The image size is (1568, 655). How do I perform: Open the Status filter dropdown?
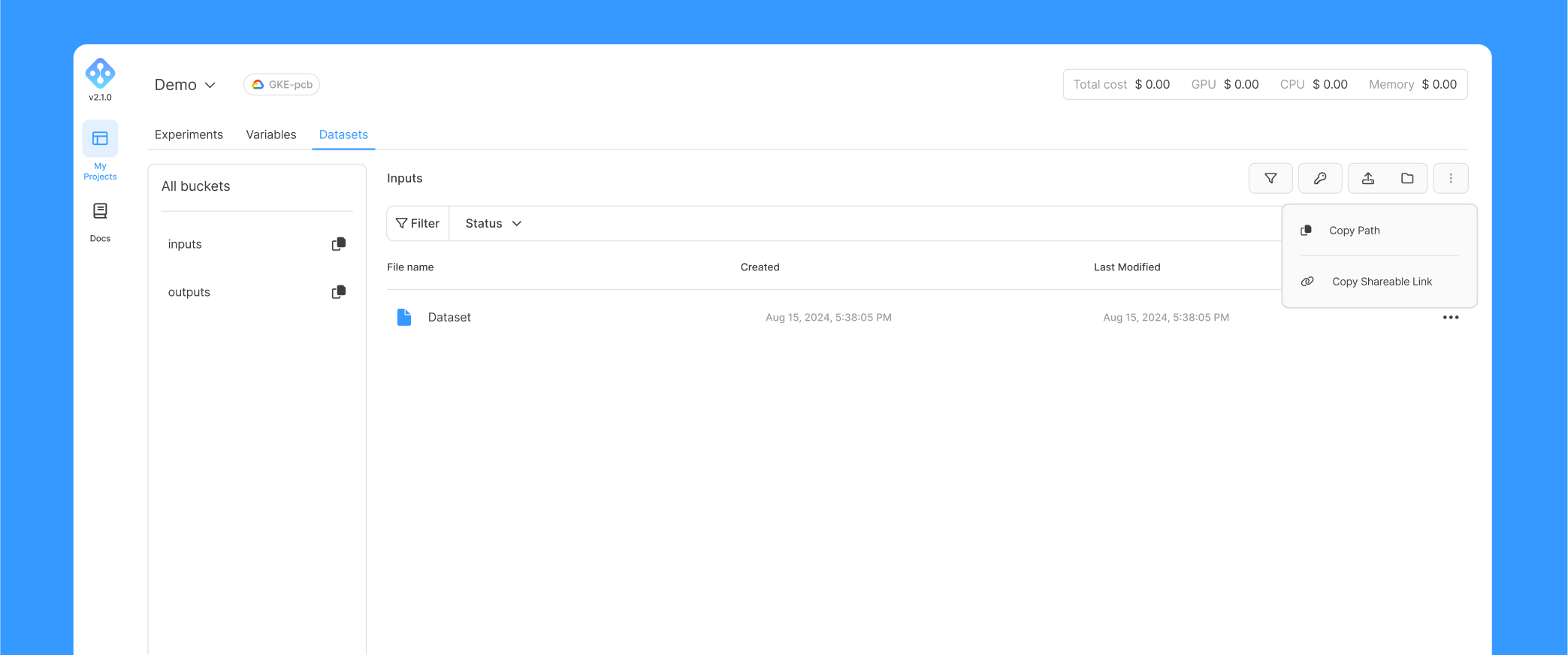click(493, 224)
